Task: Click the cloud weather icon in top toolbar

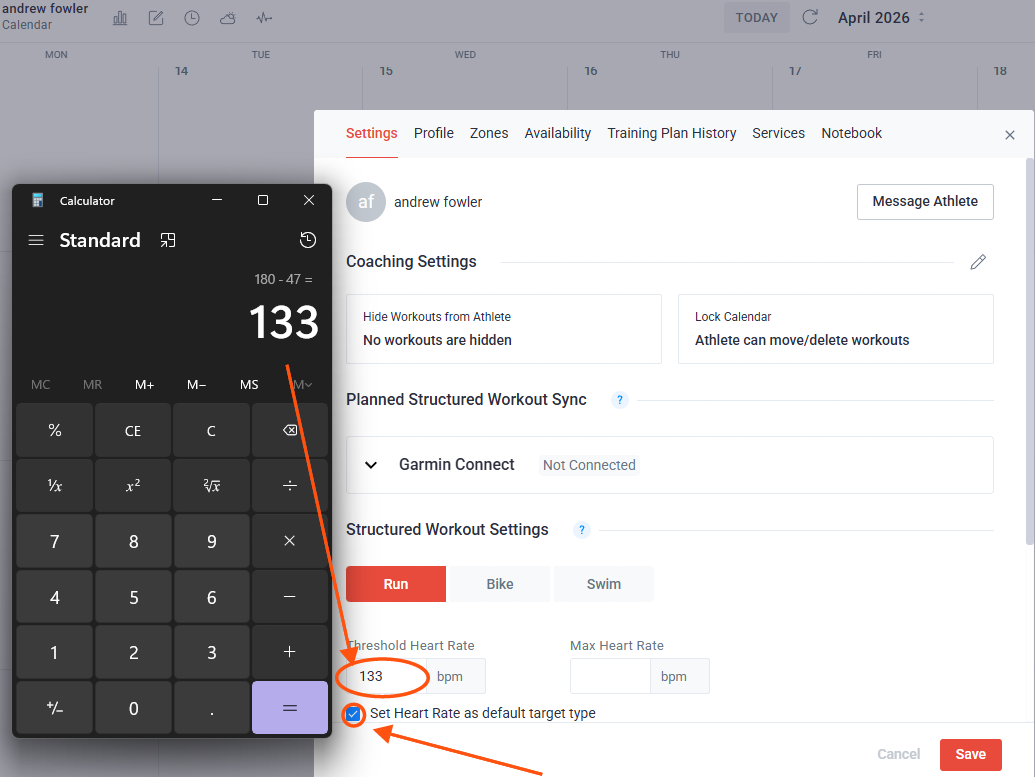Action: click(x=228, y=18)
